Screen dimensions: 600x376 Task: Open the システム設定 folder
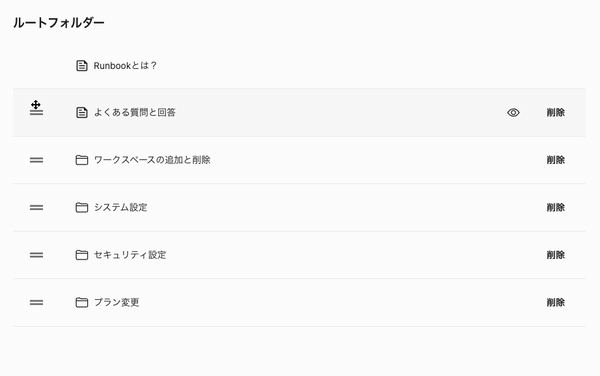pyautogui.click(x=121, y=207)
